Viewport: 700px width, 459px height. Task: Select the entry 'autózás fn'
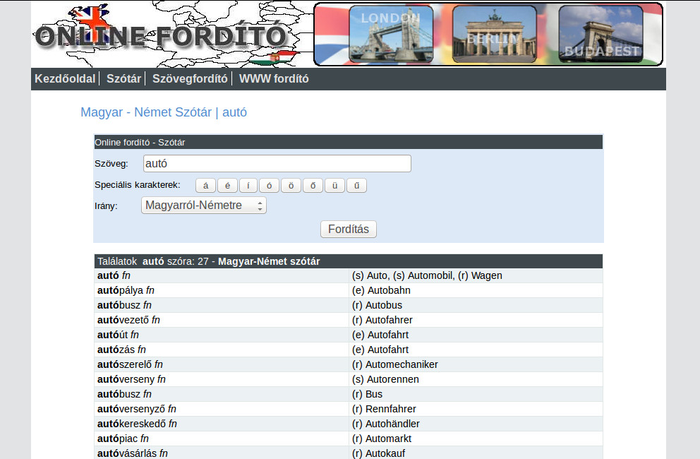click(121, 349)
